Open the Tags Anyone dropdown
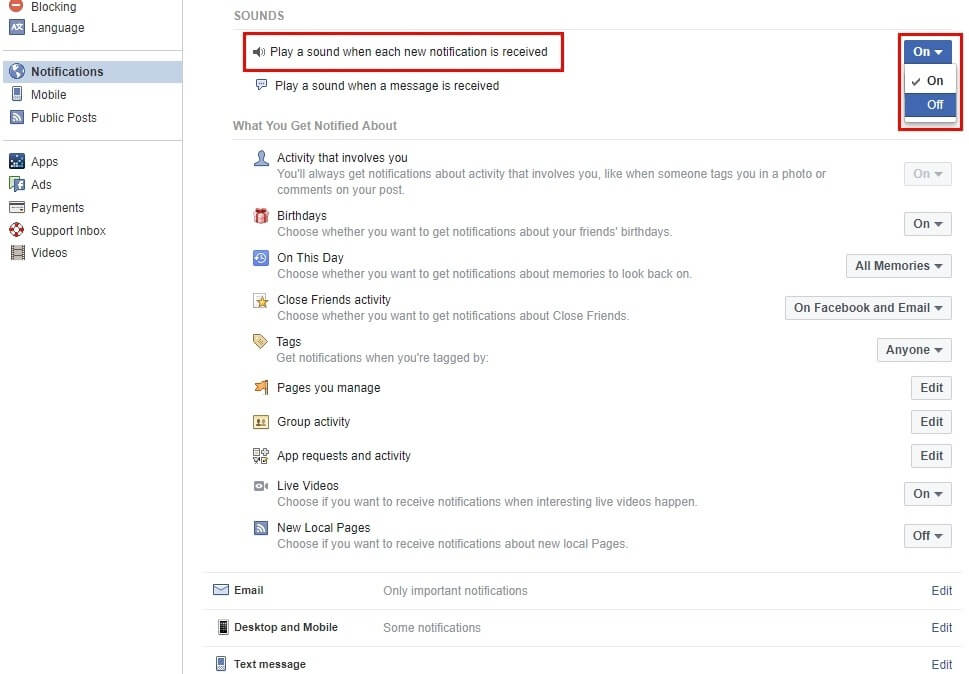The width and height of the screenshot is (969, 674). point(914,350)
